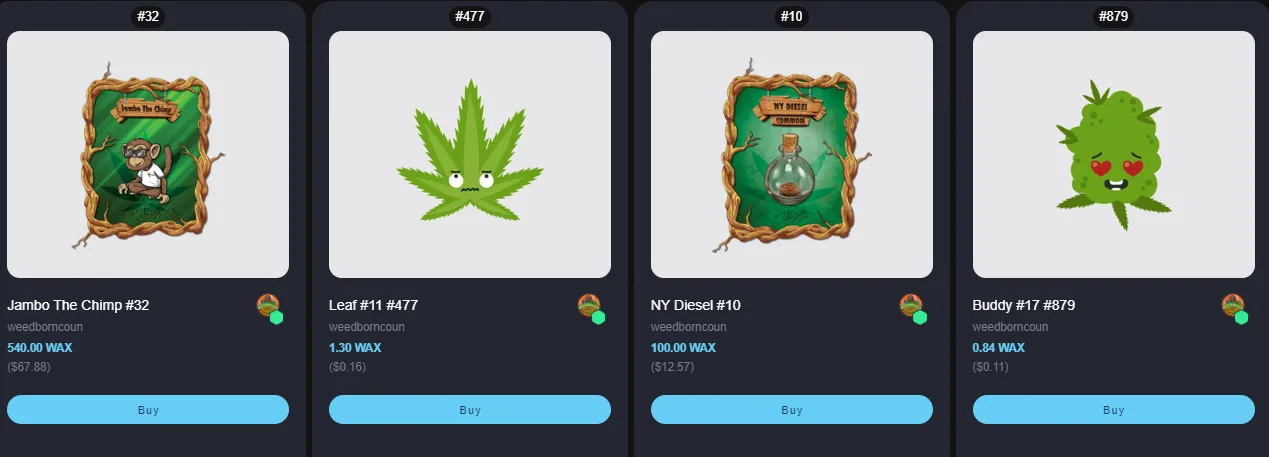This screenshot has width=1269, height=457.
Task: Click the NY Diesel #10 title
Action: tap(696, 305)
